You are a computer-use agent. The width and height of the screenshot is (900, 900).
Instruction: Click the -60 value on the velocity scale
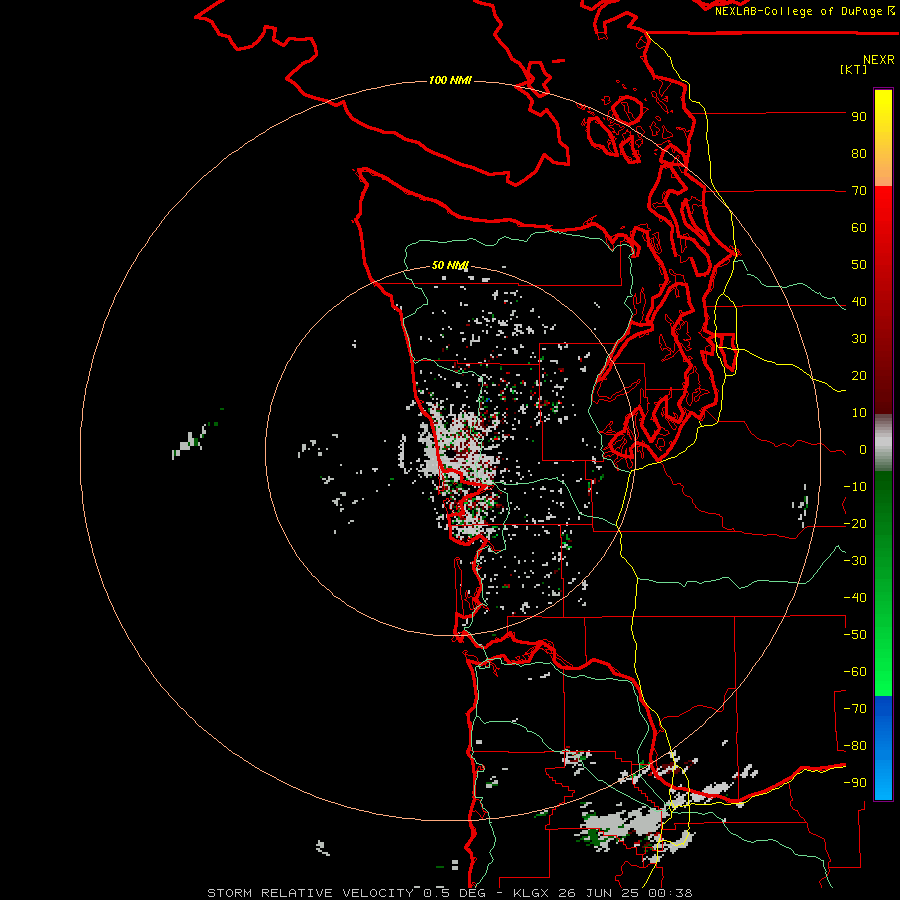[x=855, y=672]
